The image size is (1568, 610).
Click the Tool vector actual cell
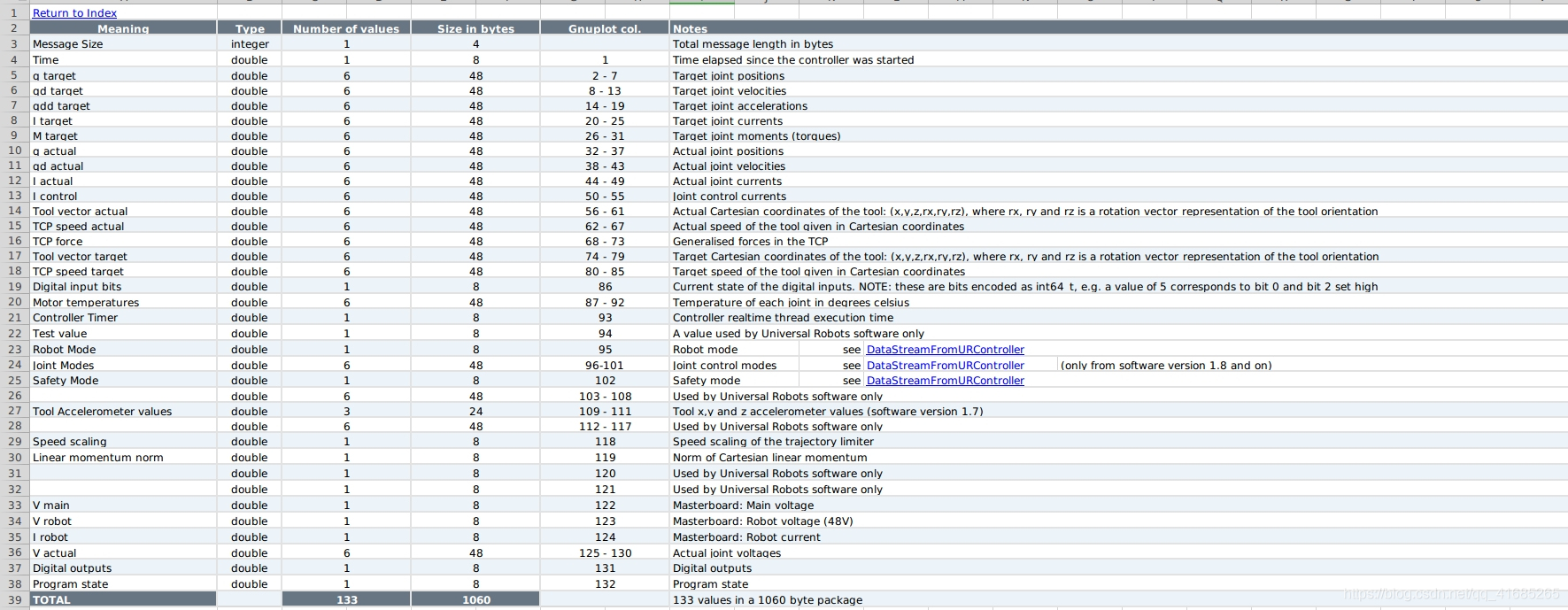[123, 212]
